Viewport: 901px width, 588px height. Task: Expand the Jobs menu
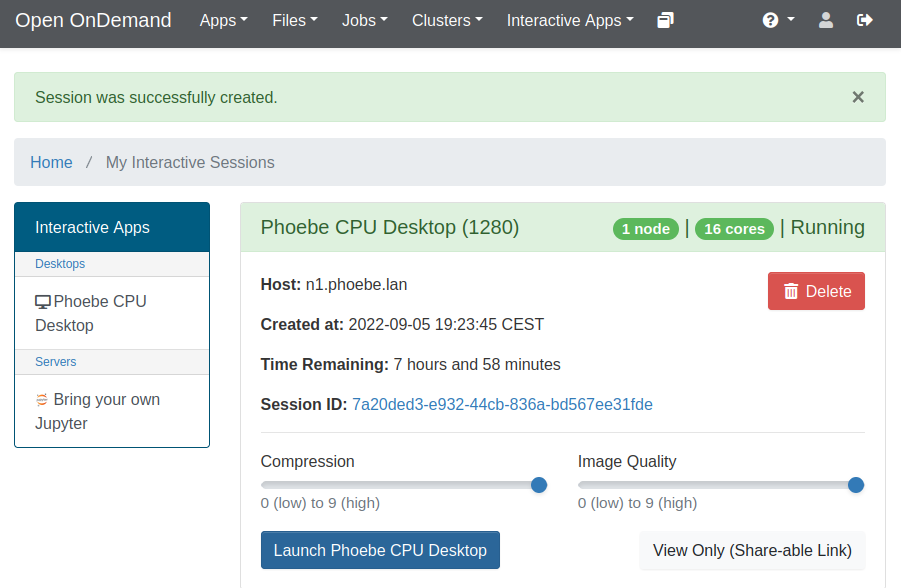pos(365,20)
